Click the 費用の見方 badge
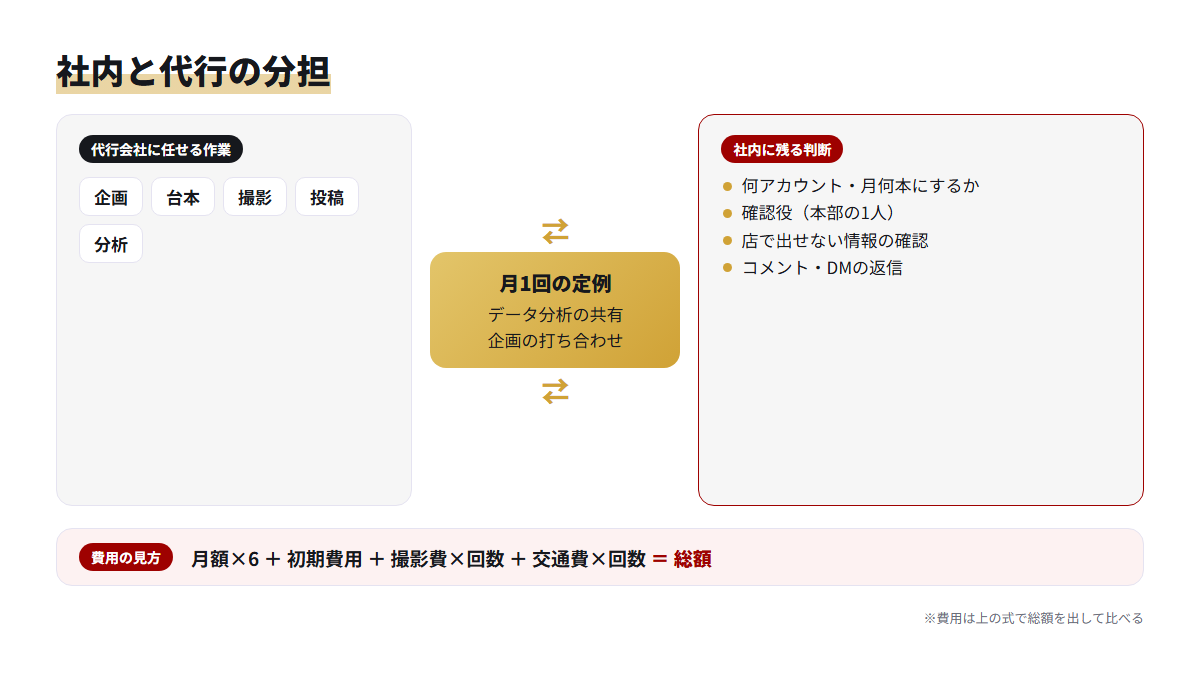 (x=126, y=558)
